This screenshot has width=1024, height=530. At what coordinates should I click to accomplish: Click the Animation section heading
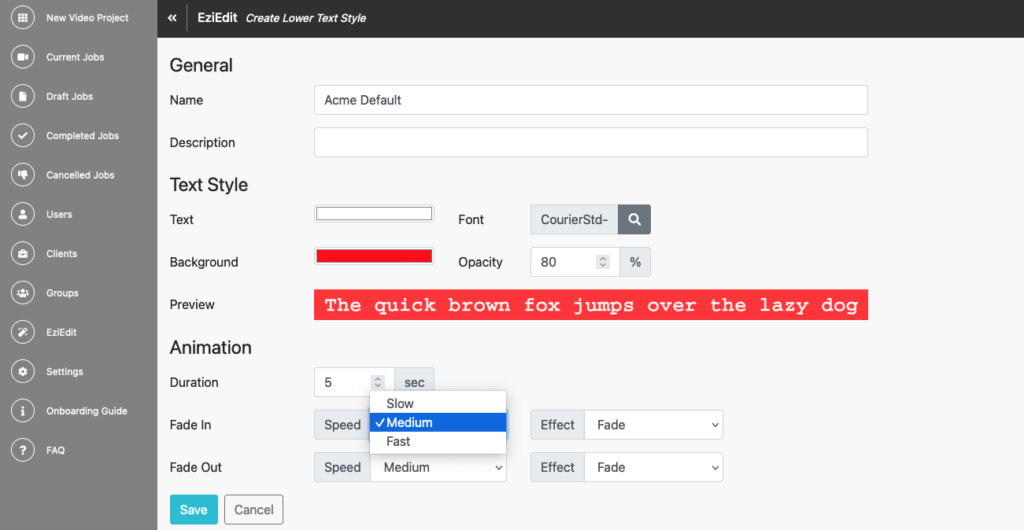(210, 347)
